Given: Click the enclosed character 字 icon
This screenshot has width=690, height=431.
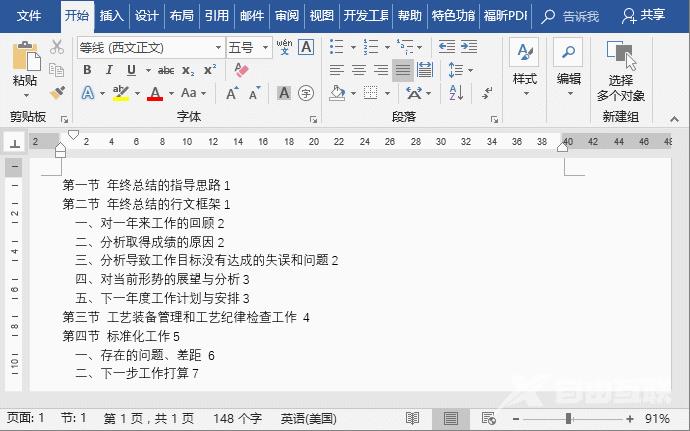Looking at the screenshot, I should click(x=305, y=93).
